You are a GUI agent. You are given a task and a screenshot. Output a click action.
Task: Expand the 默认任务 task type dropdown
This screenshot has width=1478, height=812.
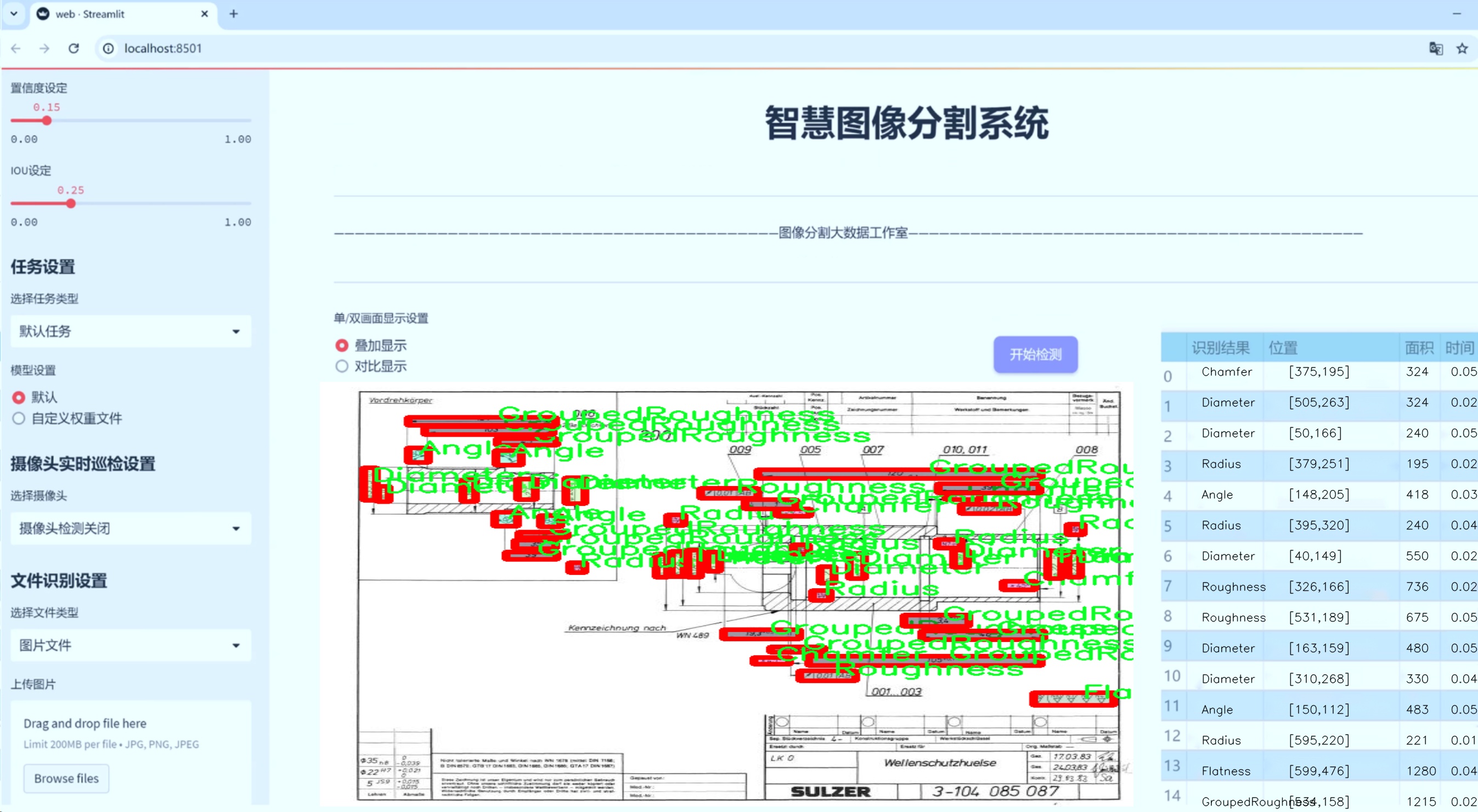131,331
